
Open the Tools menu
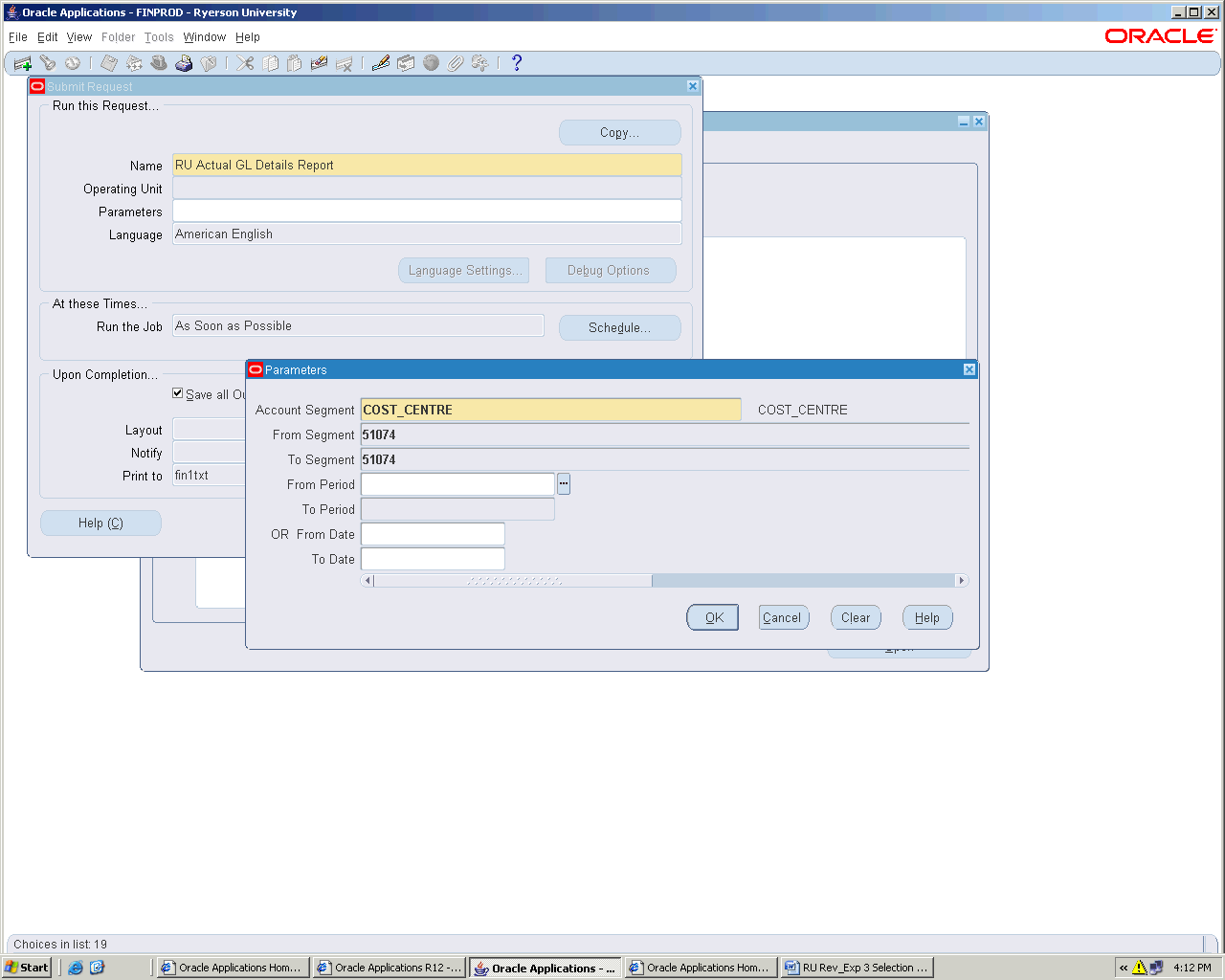159,37
